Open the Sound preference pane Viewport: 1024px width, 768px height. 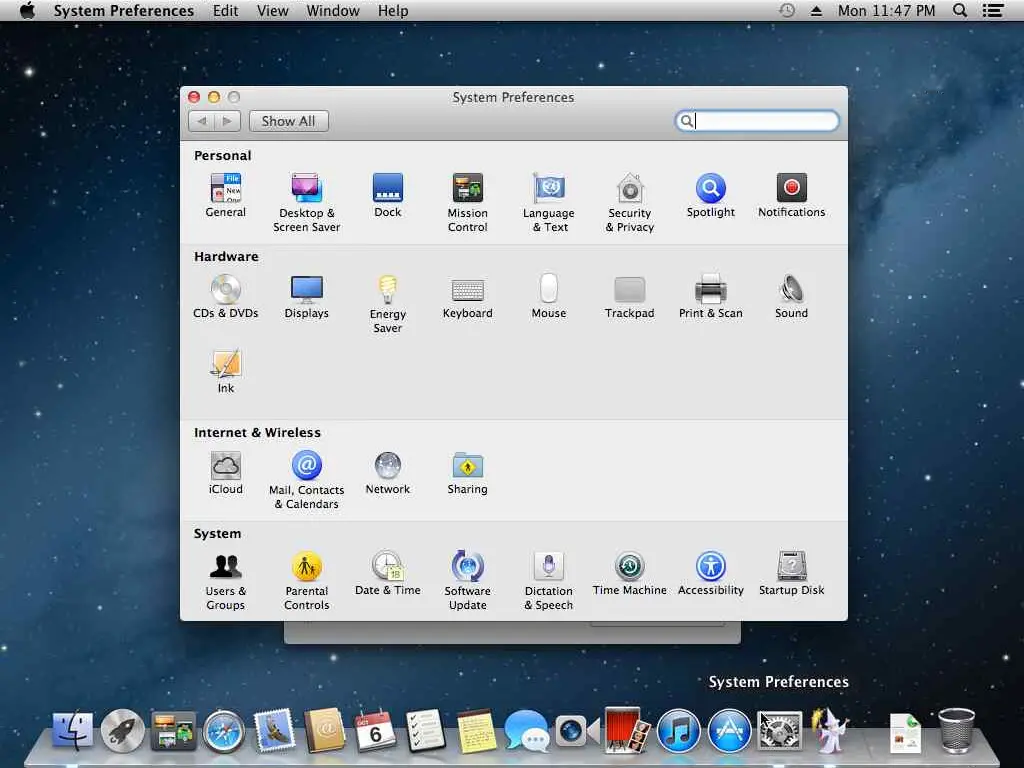coord(792,296)
